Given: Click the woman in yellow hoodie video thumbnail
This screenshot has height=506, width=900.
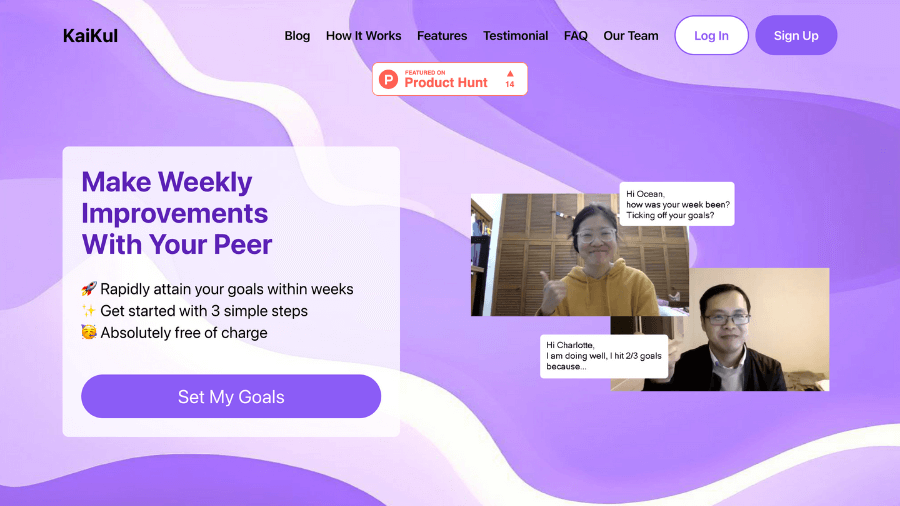Looking at the screenshot, I should (580, 255).
